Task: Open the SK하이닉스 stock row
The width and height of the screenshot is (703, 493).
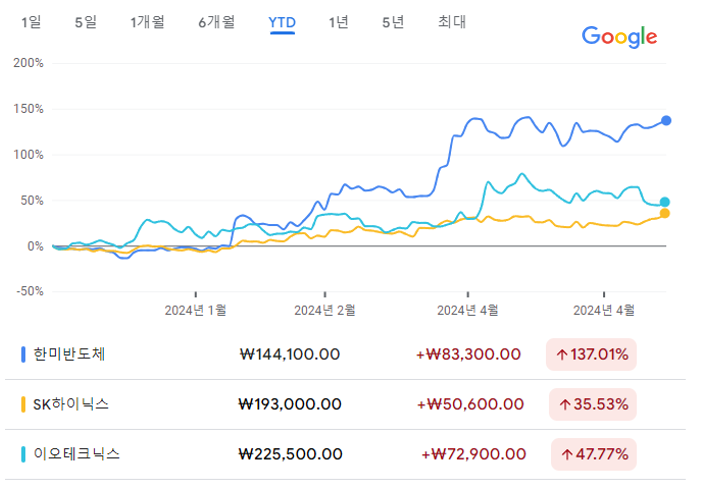Action: click(x=345, y=404)
